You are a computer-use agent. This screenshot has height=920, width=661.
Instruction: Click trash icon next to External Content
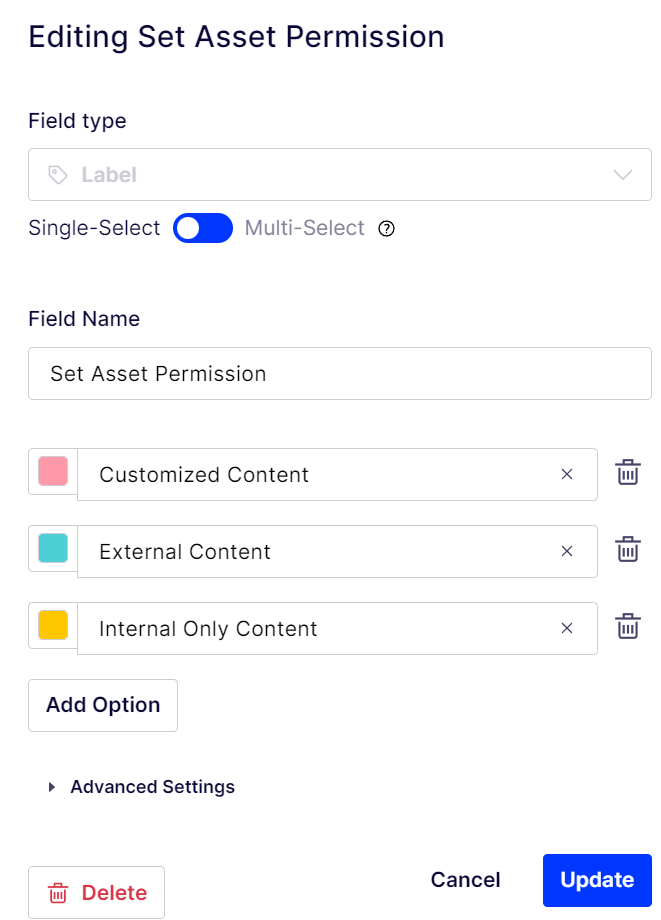[627, 550]
